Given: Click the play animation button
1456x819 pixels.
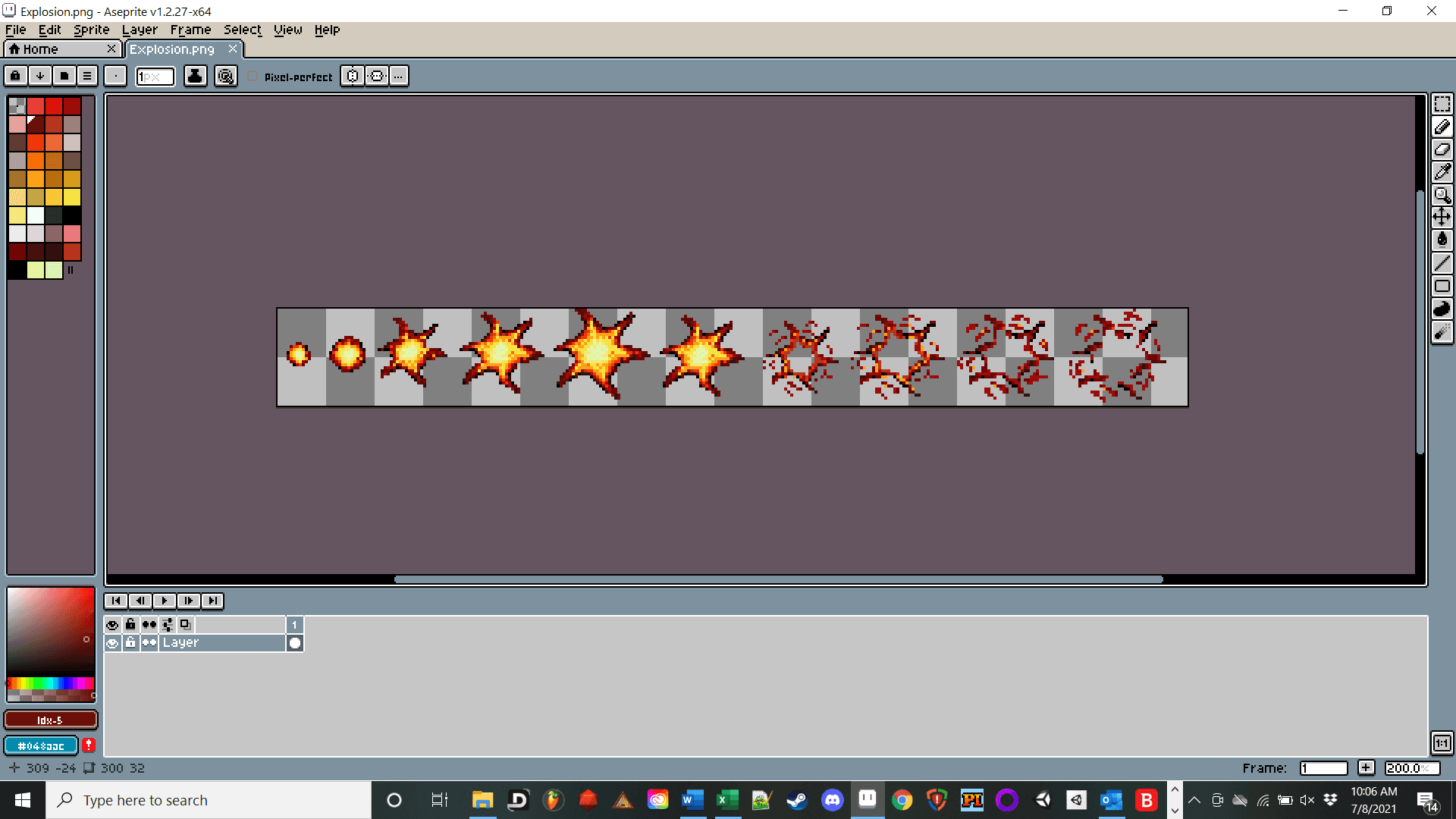Looking at the screenshot, I should pos(165,601).
